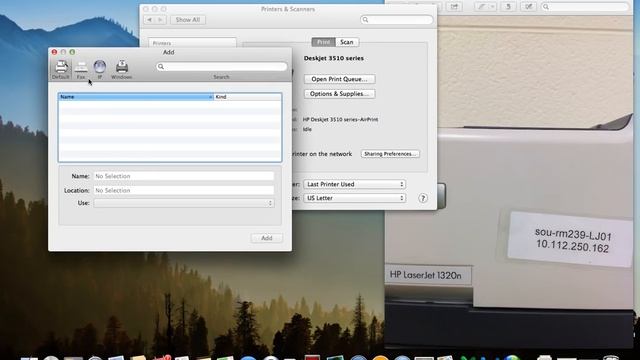640x360 pixels.
Task: Click the help question mark button
Action: click(x=423, y=198)
